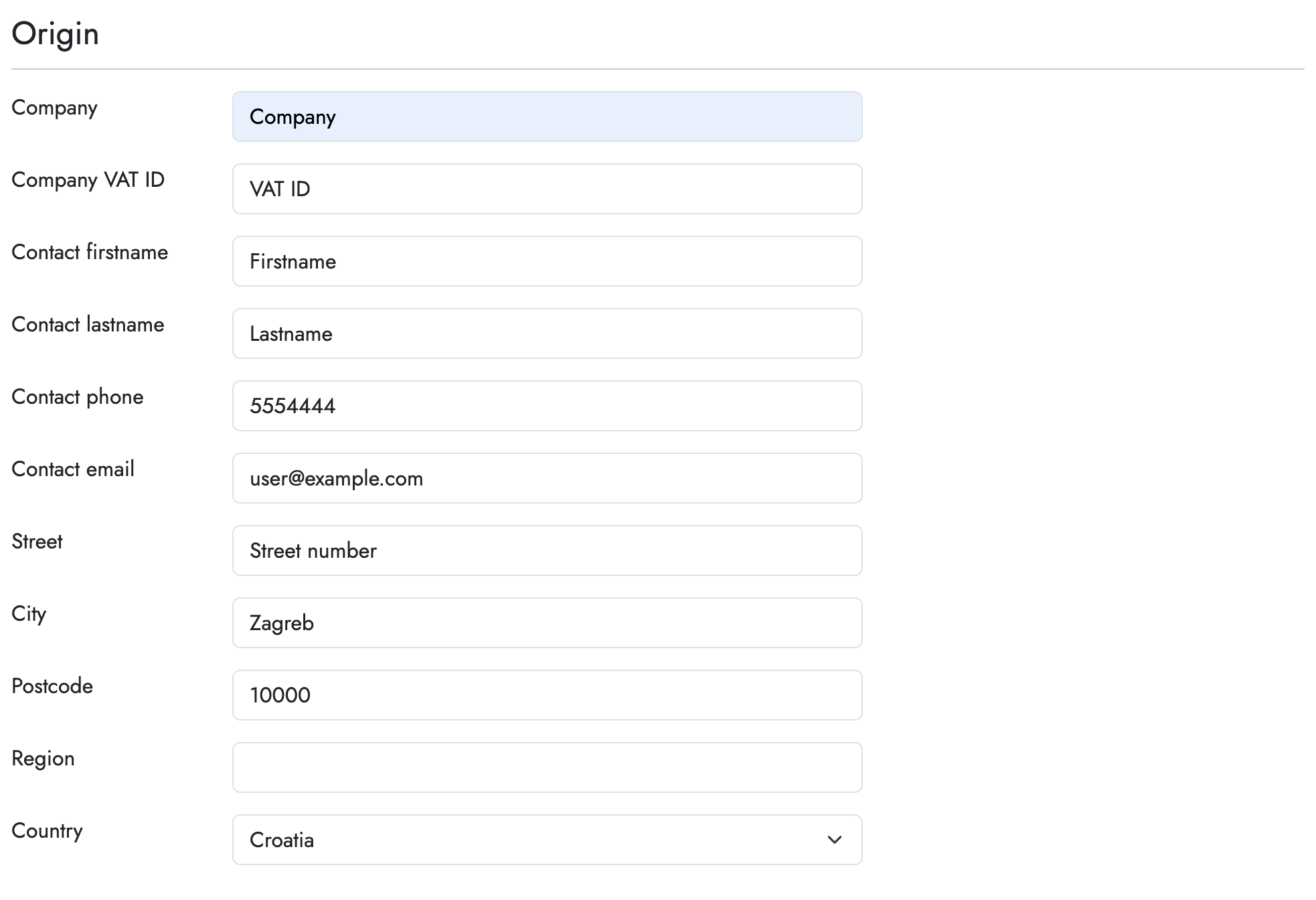Select the Contact phone field containing 5554444

point(547,406)
